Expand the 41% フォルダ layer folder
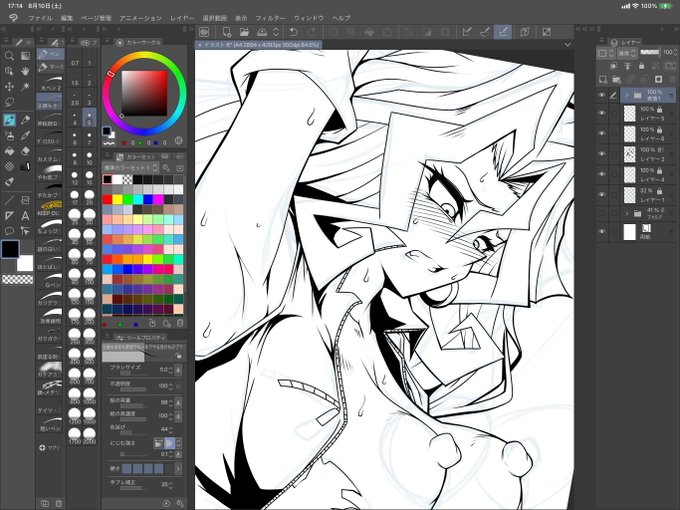 coord(627,213)
